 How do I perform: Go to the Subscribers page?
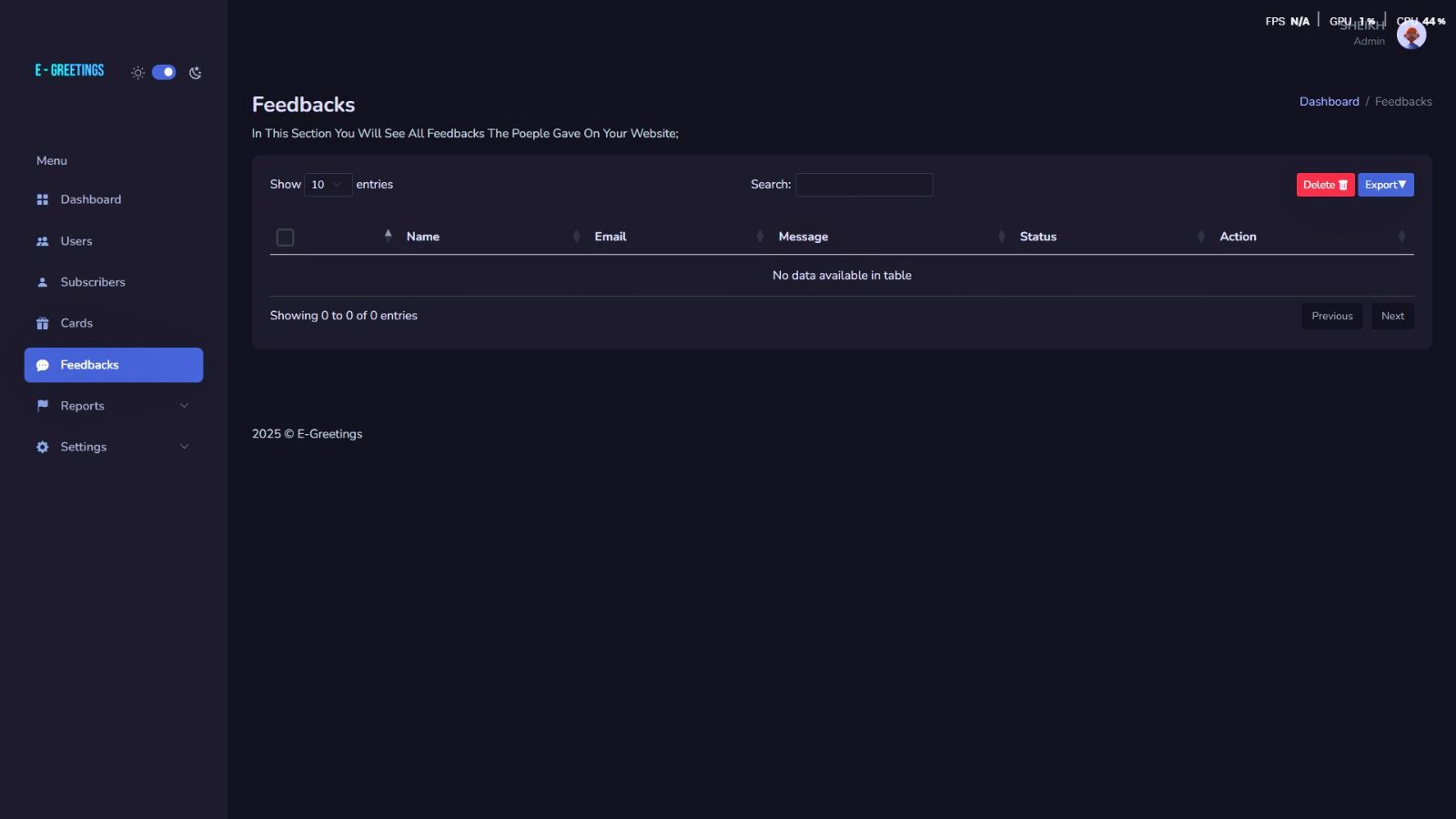[x=114, y=282]
